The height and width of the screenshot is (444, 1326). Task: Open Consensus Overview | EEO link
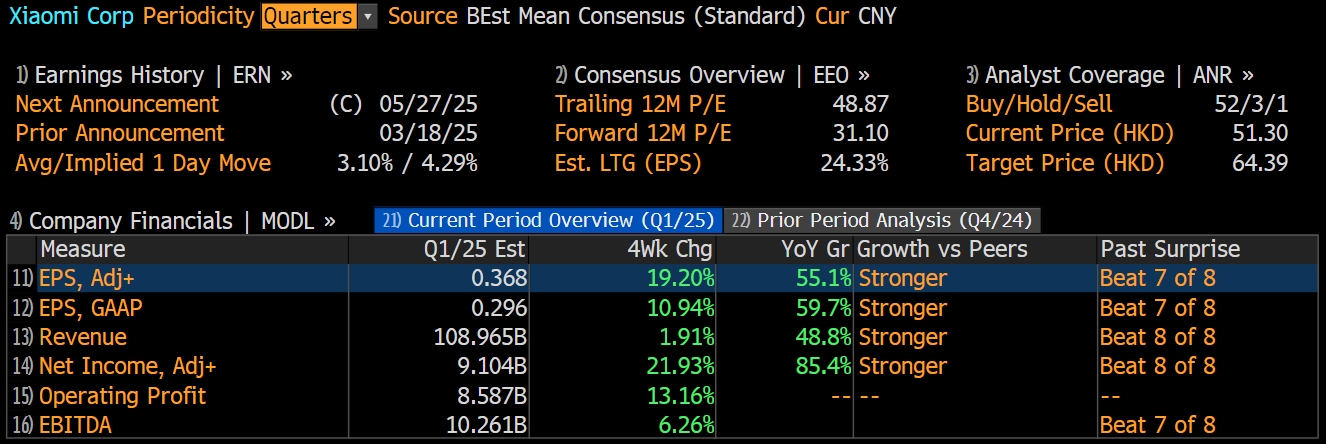(x=712, y=75)
